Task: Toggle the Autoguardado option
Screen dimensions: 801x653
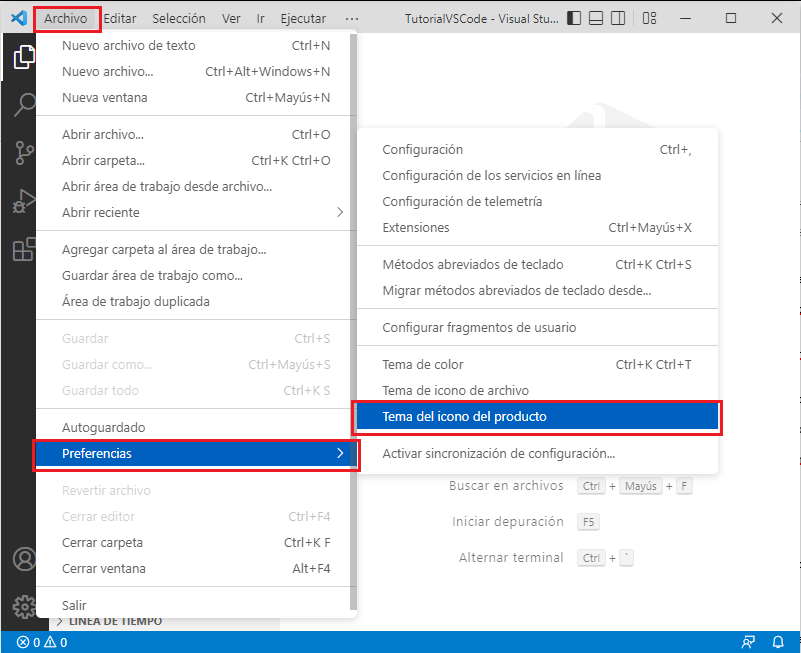Action: [x=196, y=428]
